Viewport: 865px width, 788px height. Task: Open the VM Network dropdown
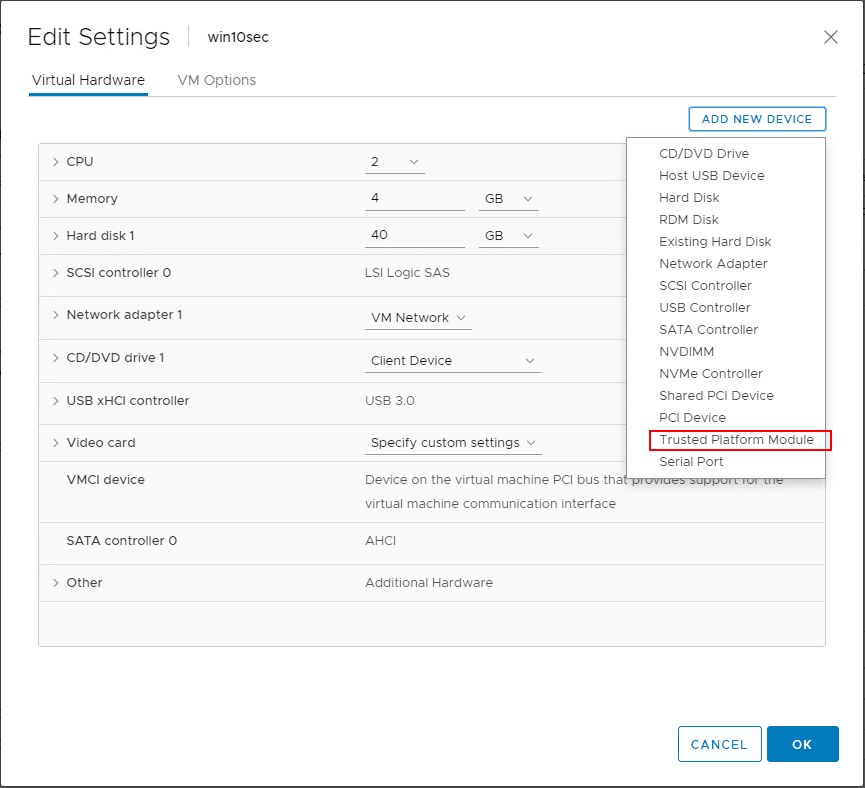click(418, 318)
